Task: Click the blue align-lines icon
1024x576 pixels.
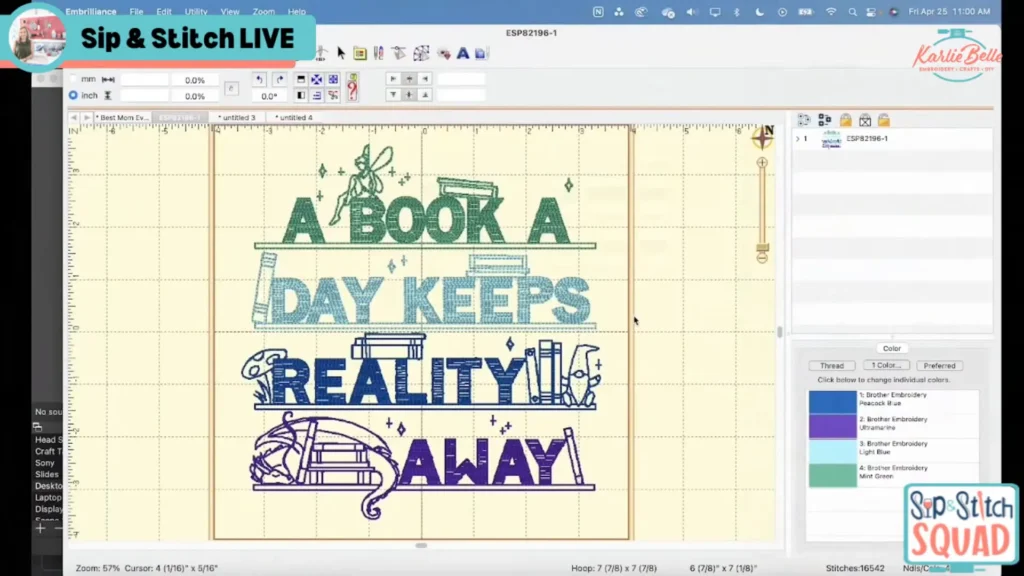Action: 317,96
